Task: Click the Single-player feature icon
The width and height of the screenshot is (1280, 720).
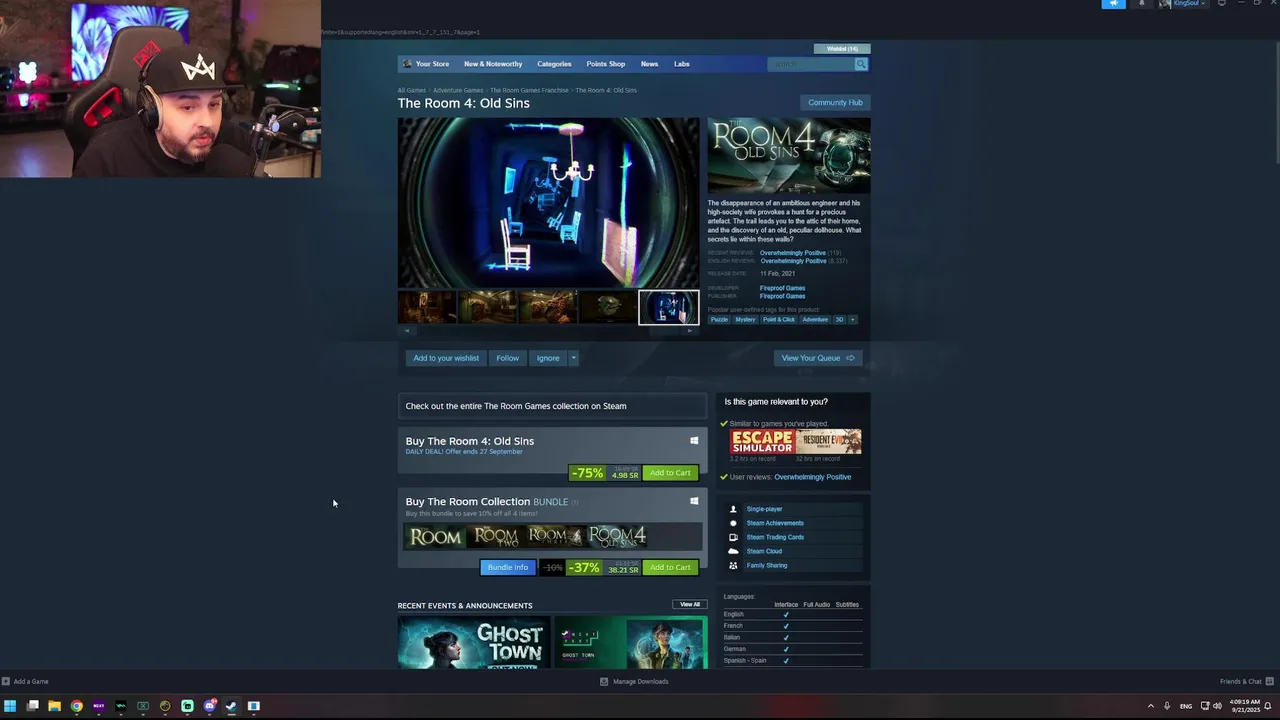Action: 733,509
